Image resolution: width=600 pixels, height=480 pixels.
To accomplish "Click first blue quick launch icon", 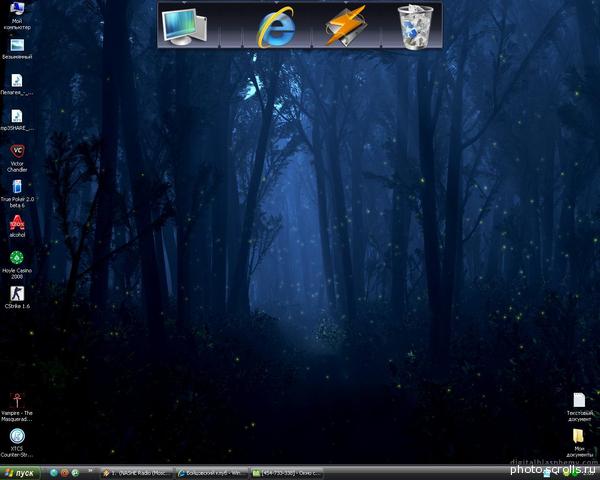I will pyautogui.click(x=54, y=473).
